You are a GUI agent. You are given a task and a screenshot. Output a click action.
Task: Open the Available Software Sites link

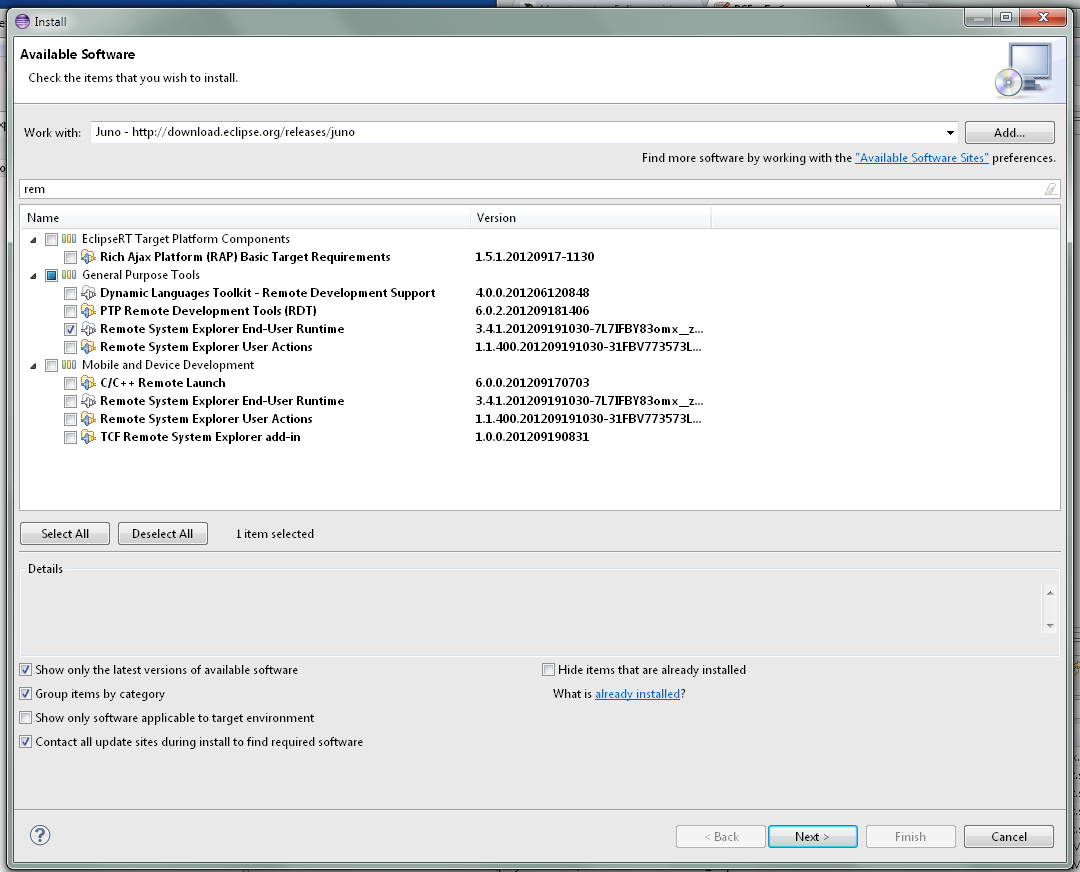pyautogui.click(x=921, y=158)
